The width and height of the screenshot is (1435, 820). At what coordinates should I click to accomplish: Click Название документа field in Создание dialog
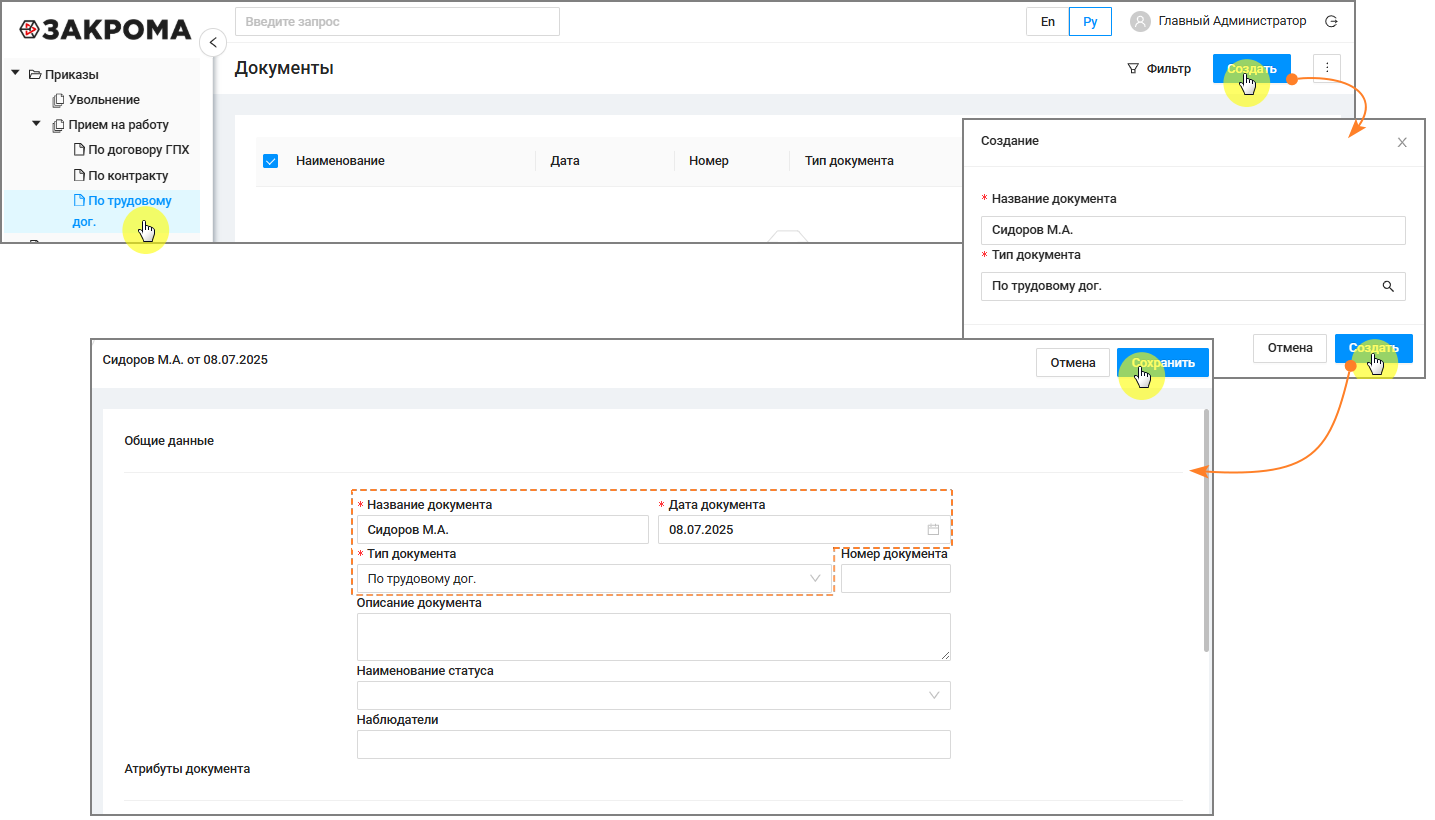pyautogui.click(x=1193, y=230)
